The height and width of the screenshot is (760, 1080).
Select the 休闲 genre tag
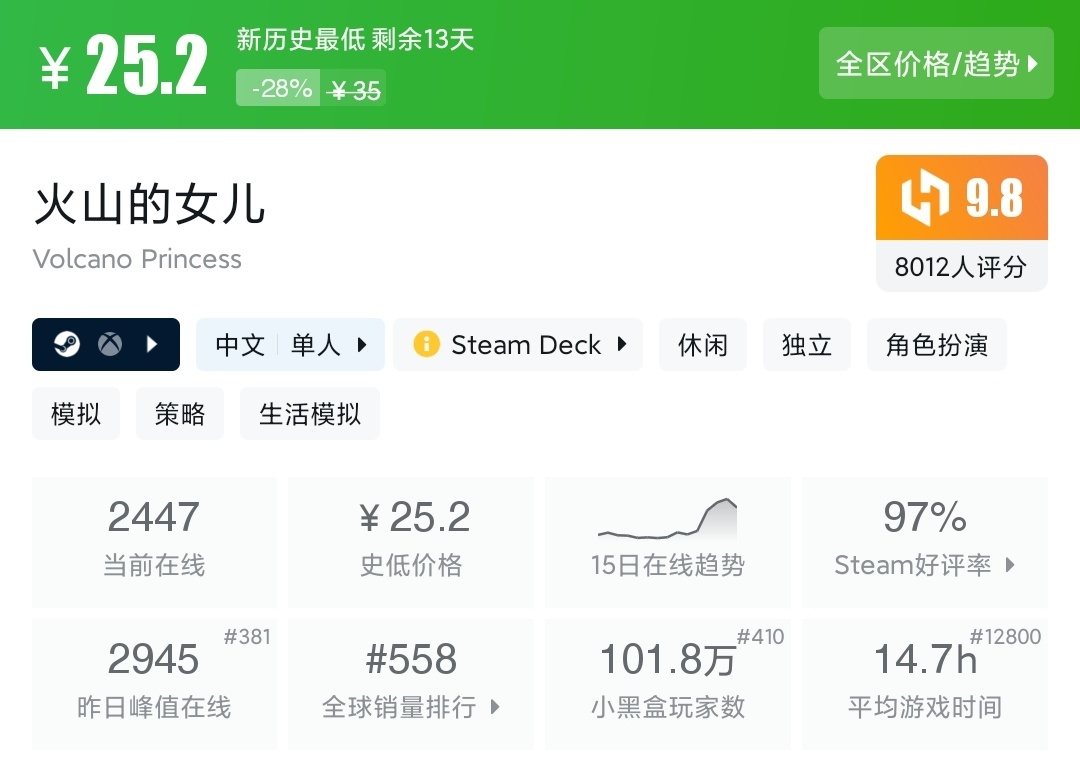click(x=703, y=345)
